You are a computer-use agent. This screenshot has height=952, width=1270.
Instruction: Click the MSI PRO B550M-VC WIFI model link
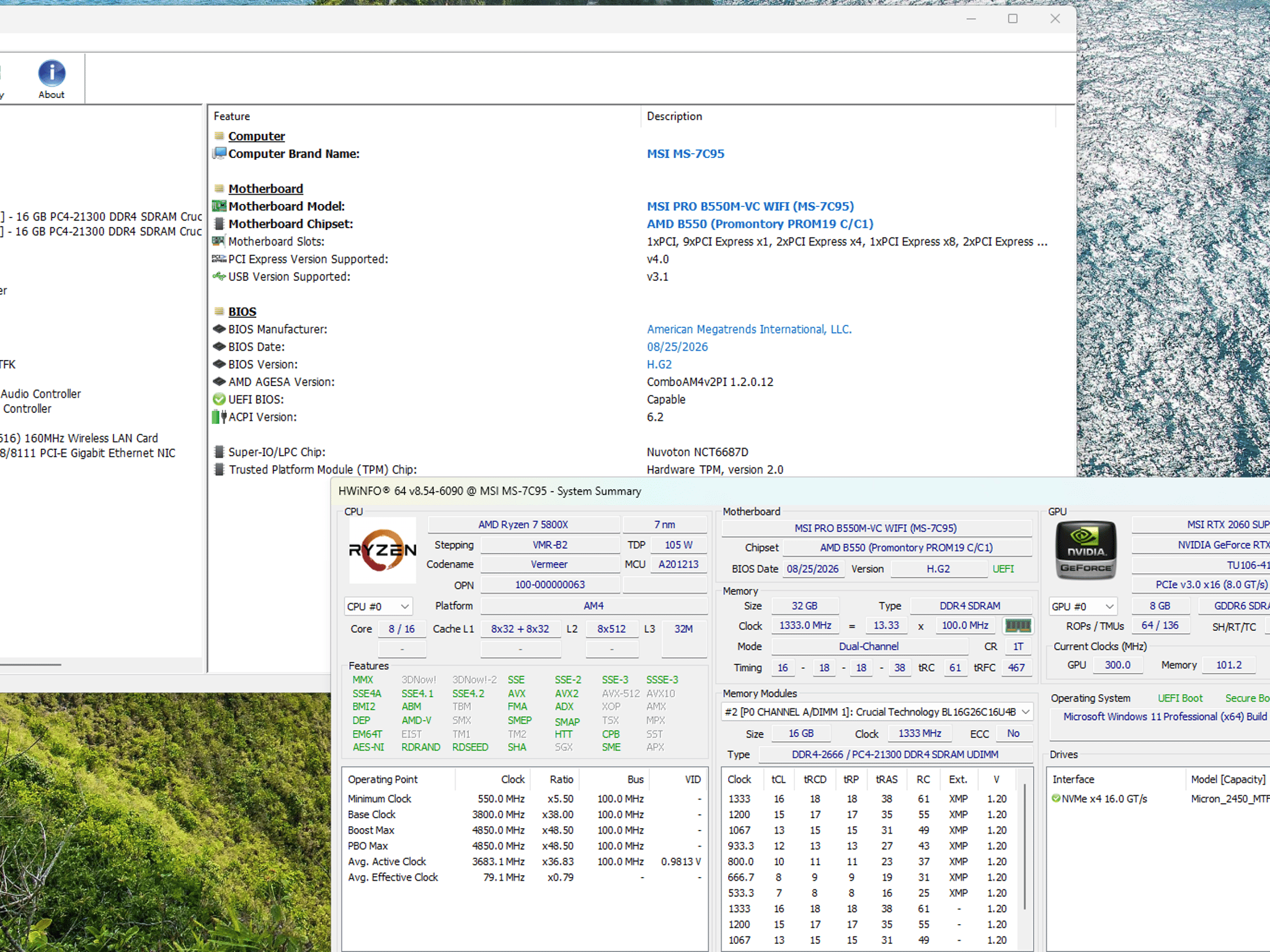click(x=750, y=206)
